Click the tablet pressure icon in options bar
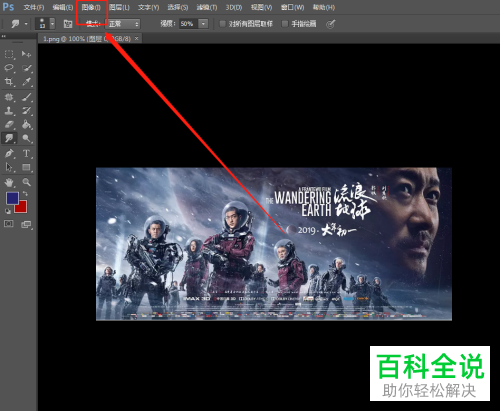500x411 pixels. point(330,24)
